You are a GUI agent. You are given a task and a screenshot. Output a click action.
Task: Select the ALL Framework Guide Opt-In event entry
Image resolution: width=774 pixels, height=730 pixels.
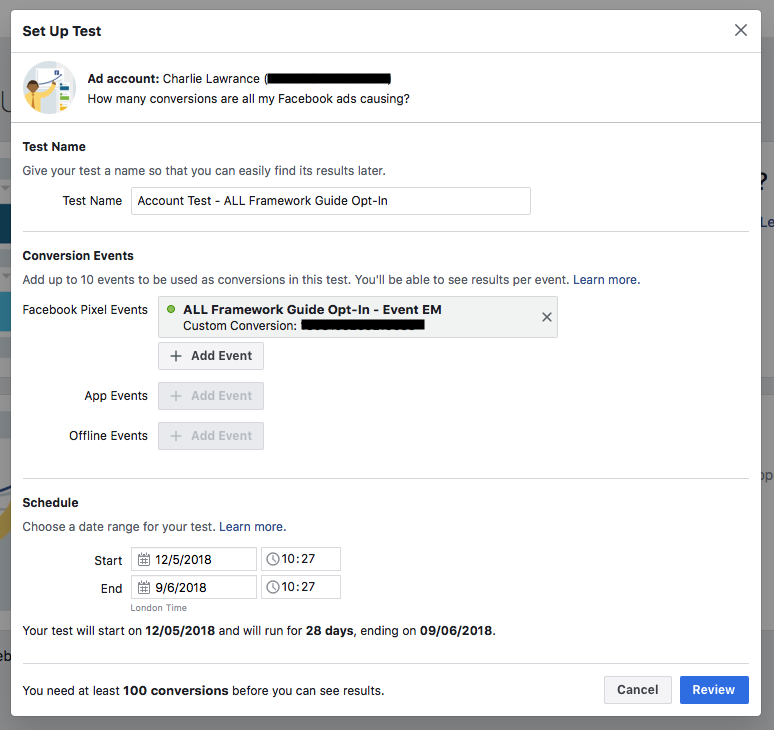358,317
